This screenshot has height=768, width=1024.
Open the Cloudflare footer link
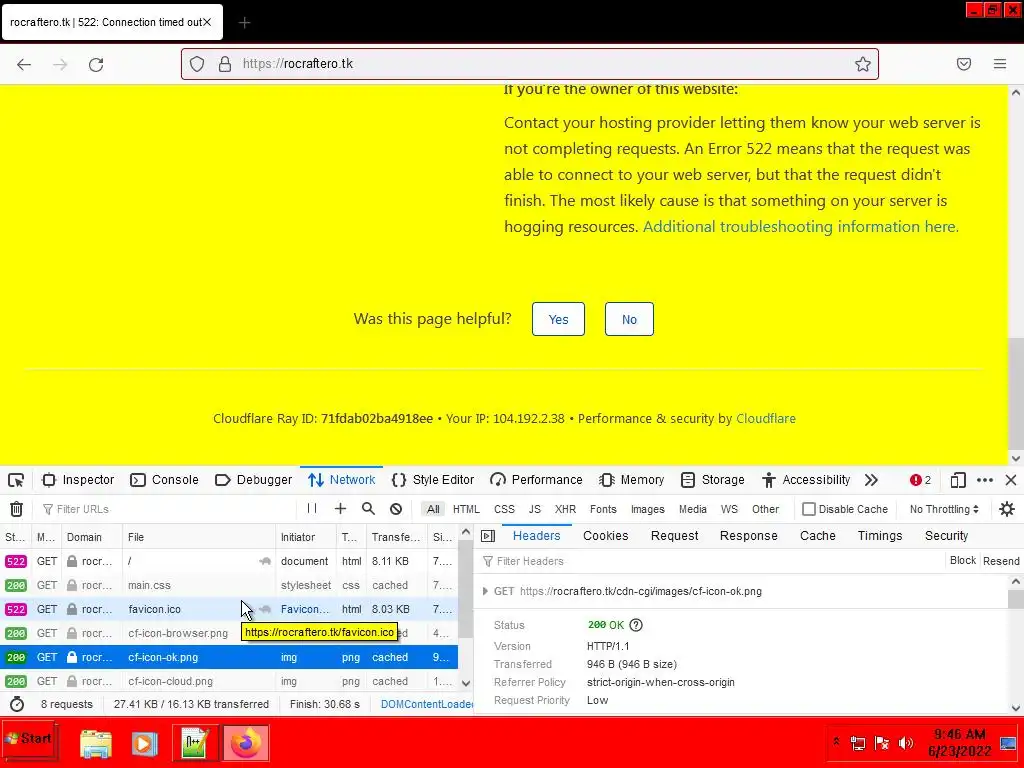[x=765, y=419]
